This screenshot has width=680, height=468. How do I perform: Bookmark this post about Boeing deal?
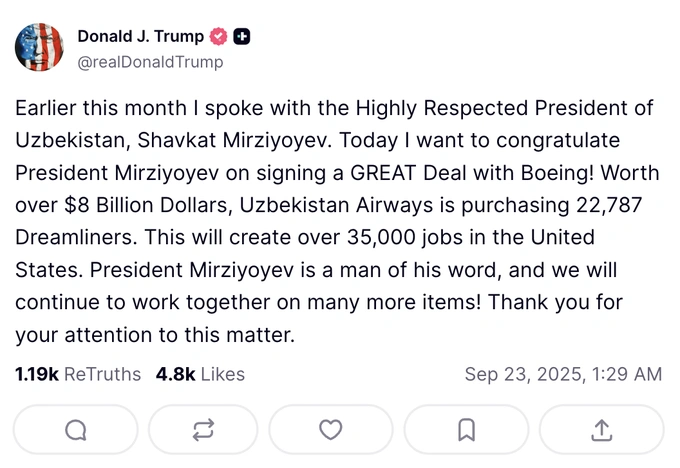pos(466,429)
